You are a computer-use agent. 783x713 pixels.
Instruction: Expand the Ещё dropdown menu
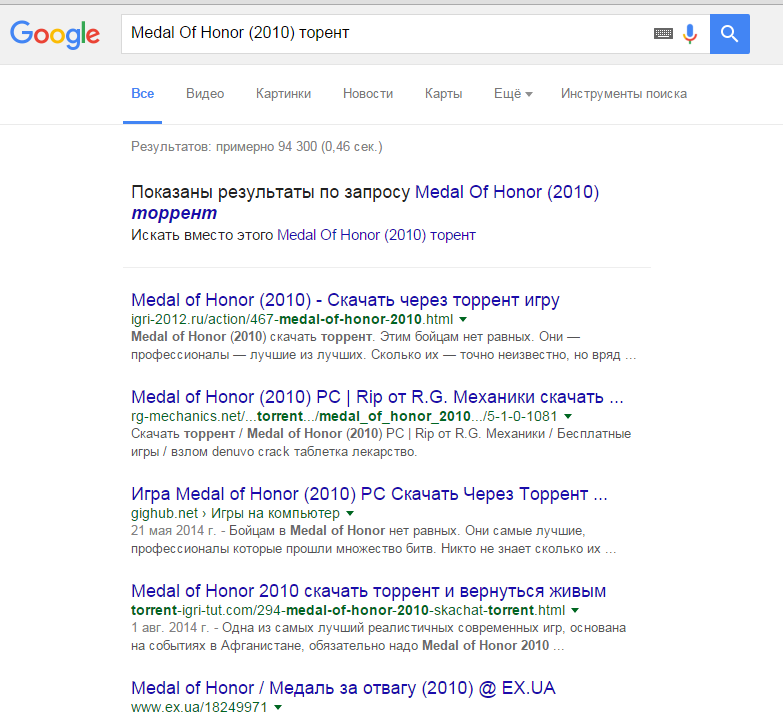point(513,93)
